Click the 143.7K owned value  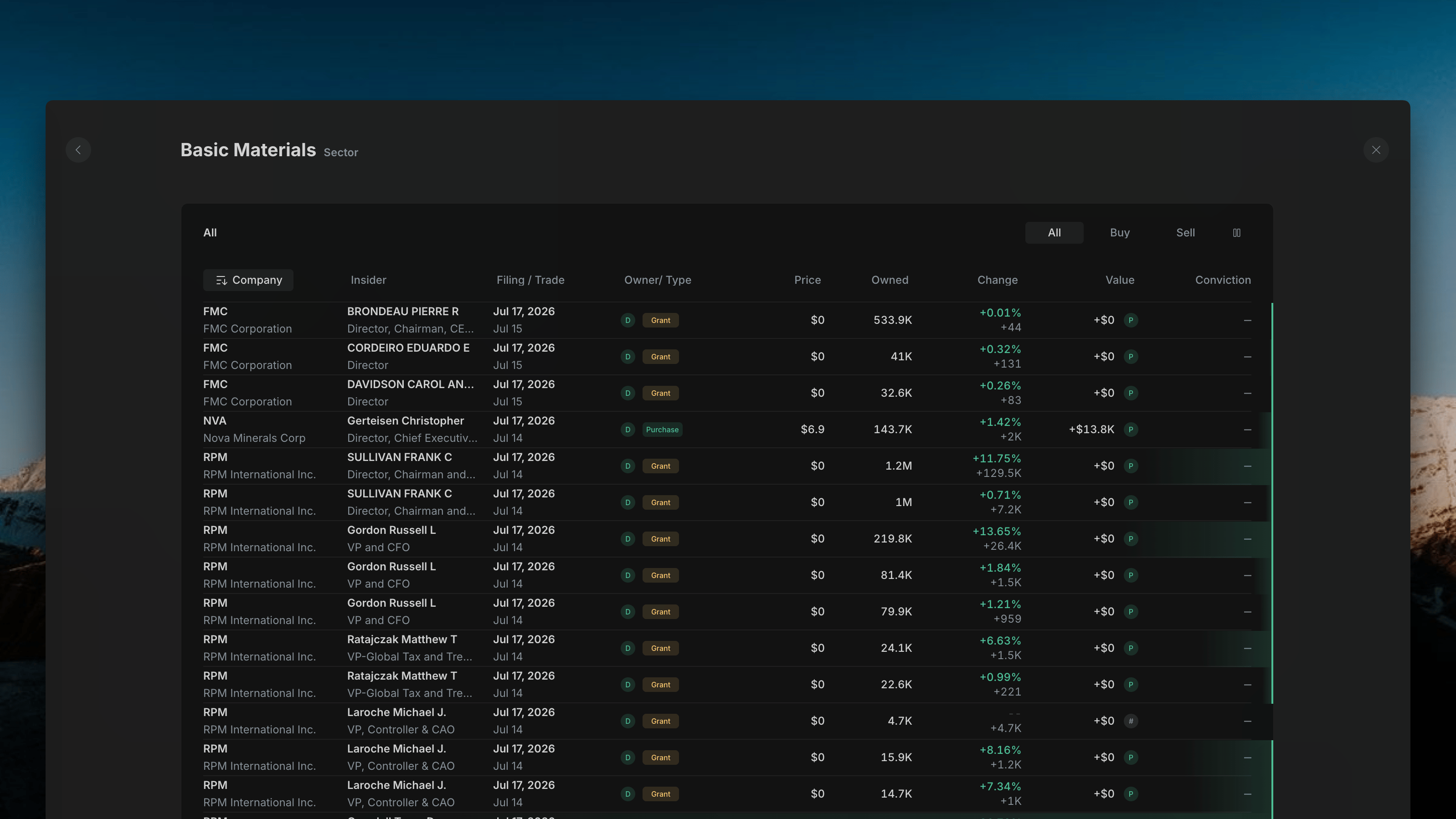point(892,430)
